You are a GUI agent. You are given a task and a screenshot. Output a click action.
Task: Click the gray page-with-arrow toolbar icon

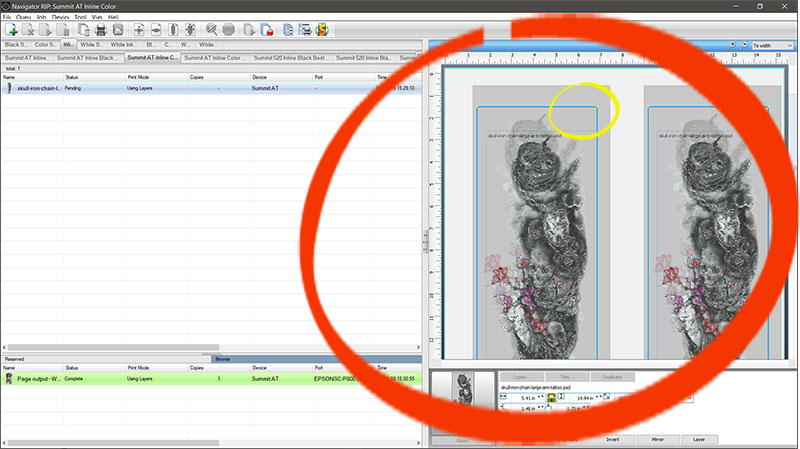(x=249, y=30)
